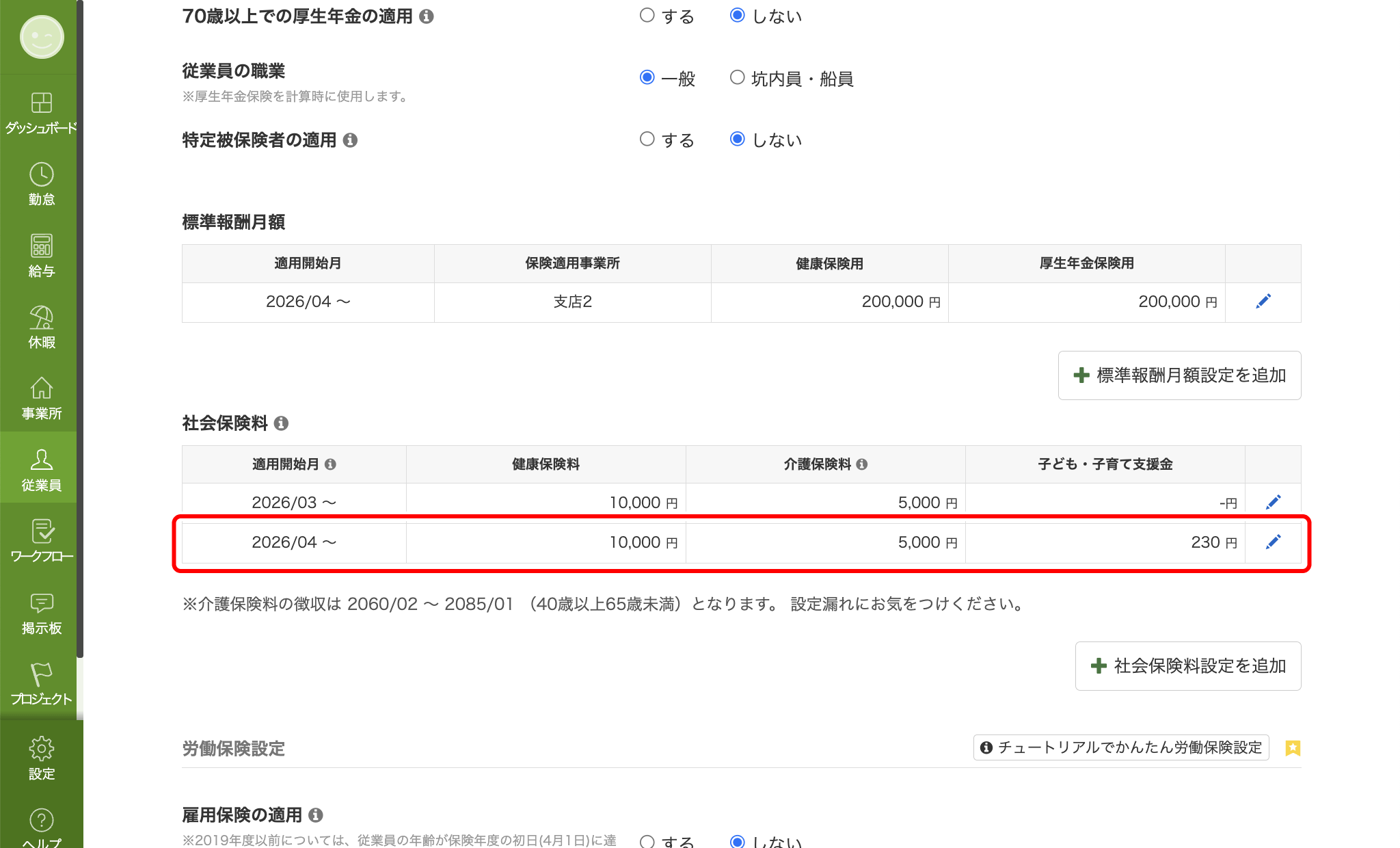Screen dimensions: 1400x848
Task: Click info icon beside 介護保険料 column header
Action: 861,464
